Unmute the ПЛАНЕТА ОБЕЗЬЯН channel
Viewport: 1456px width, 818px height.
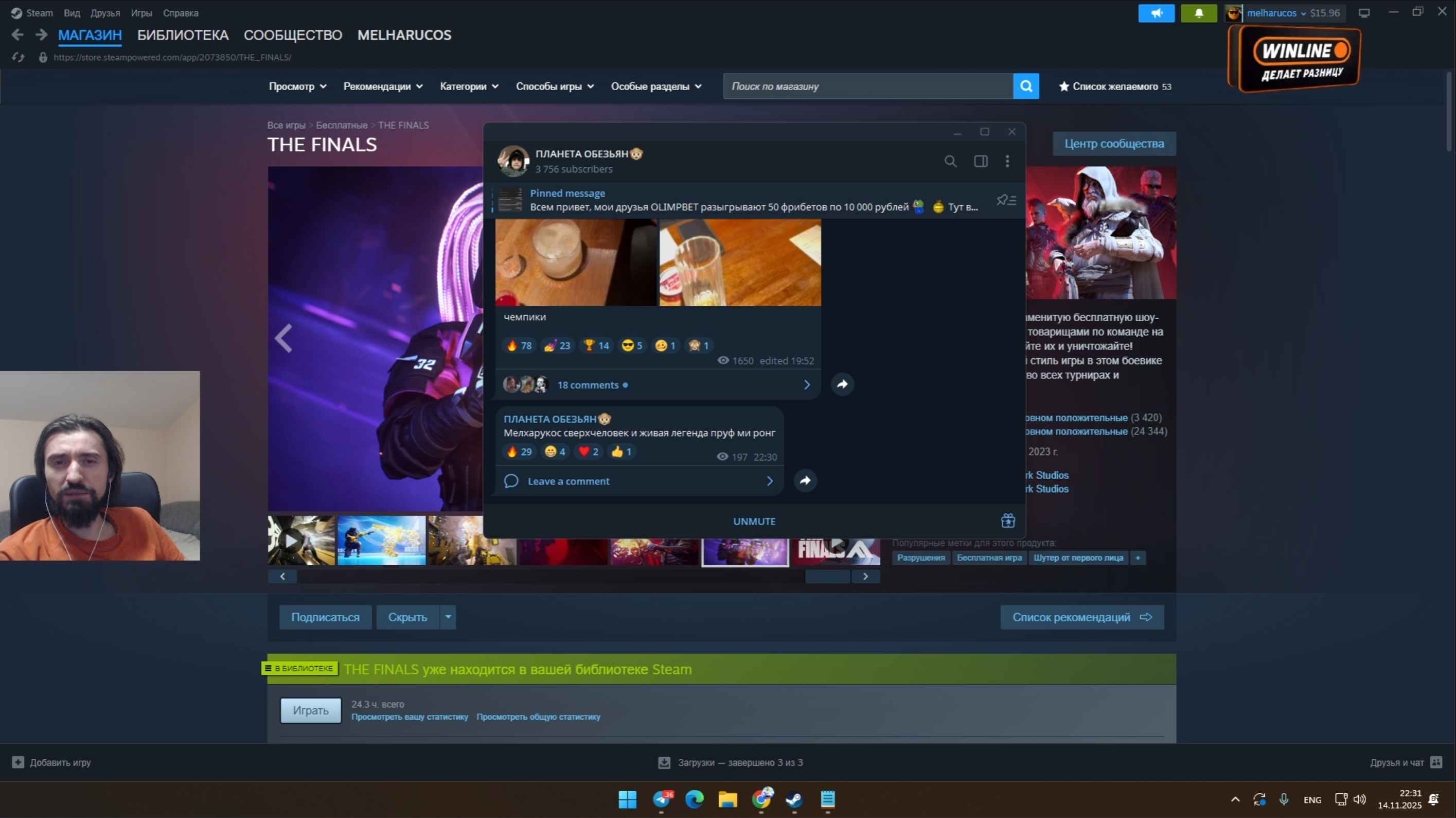[754, 521]
